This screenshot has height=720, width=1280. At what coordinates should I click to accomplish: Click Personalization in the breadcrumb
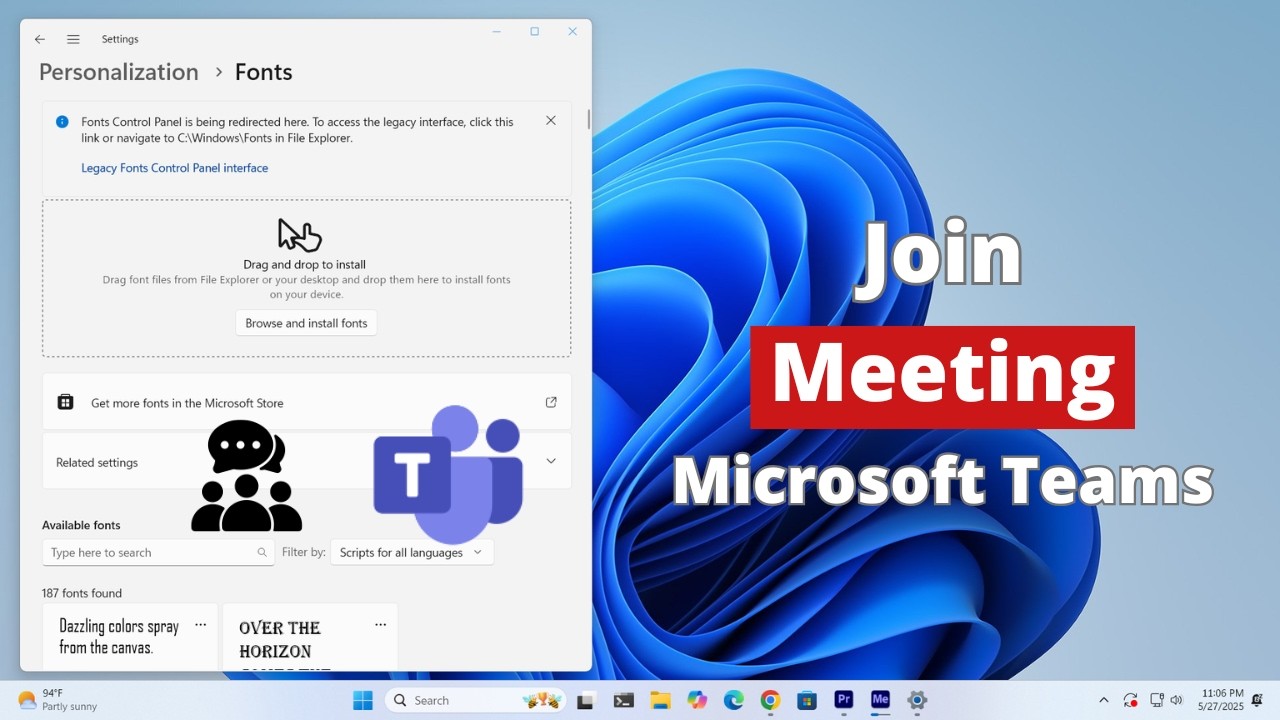[119, 72]
